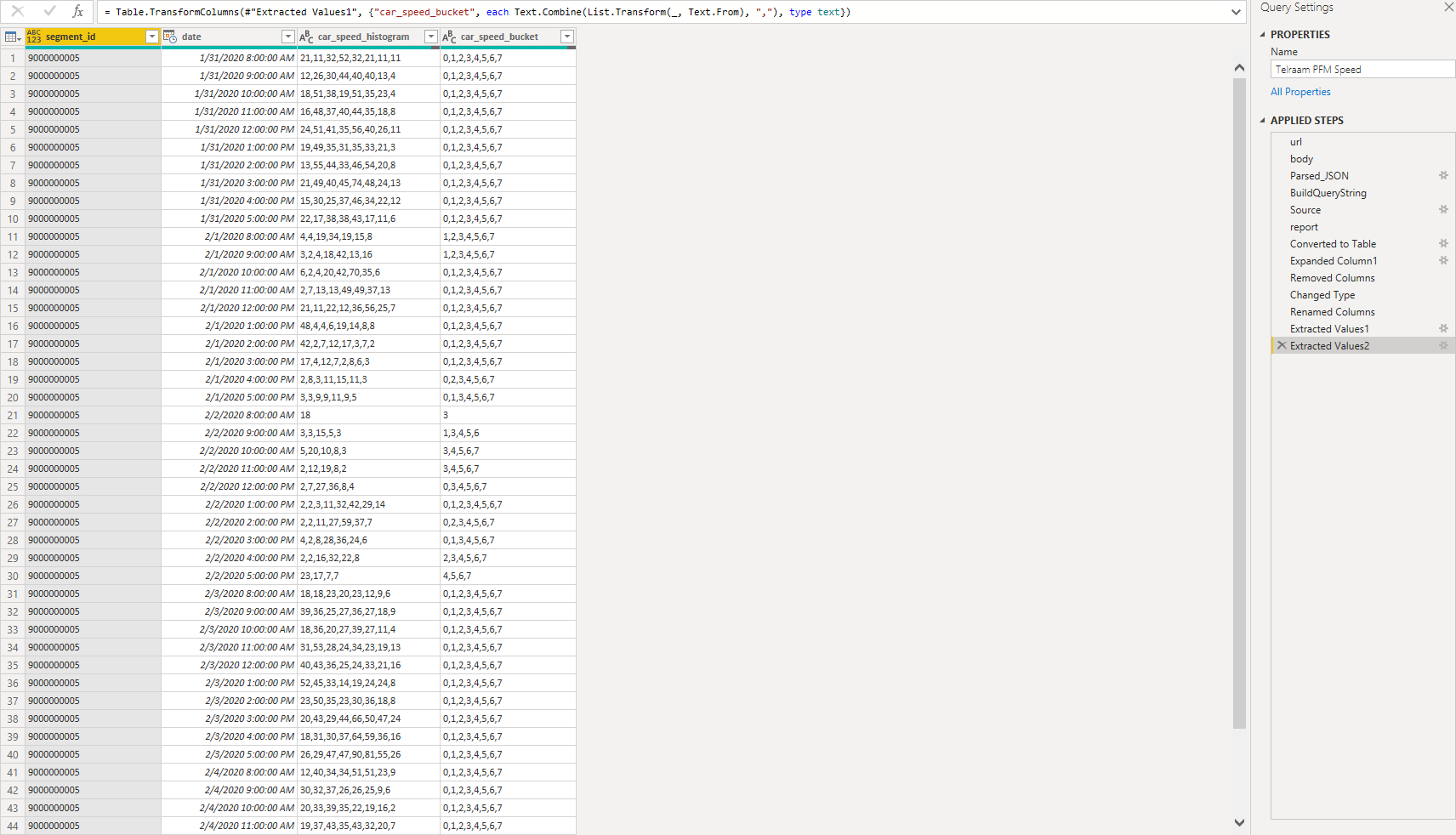This screenshot has height=835, width=1456.
Task: Open settings gear for the Source step
Action: (1443, 210)
